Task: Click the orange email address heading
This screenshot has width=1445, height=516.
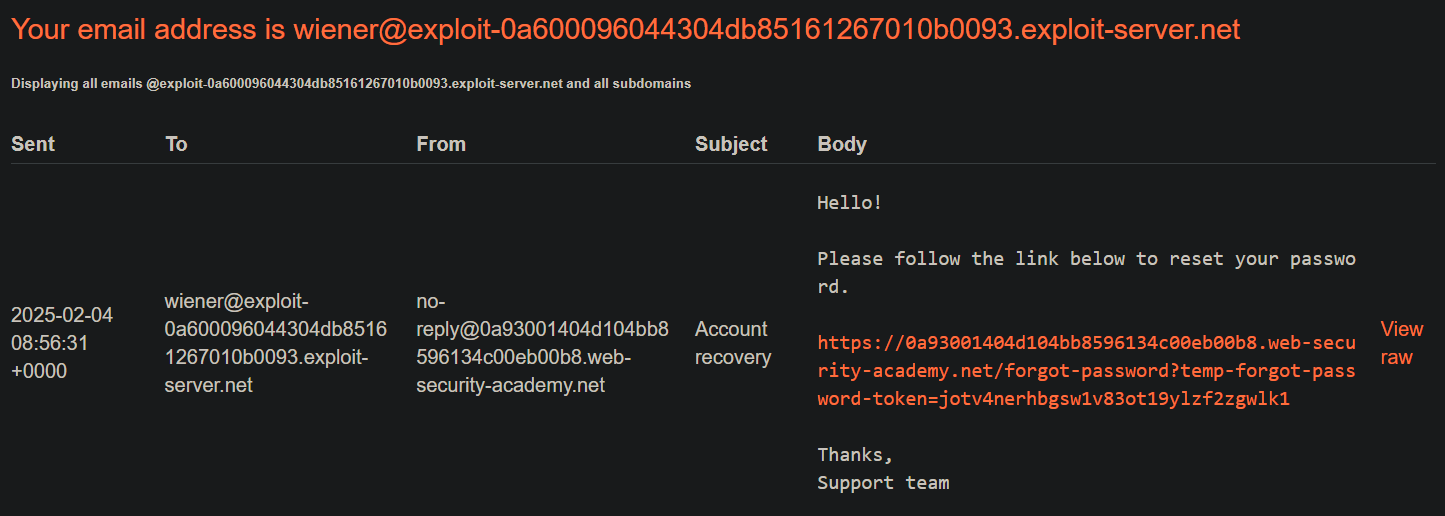Action: click(x=625, y=29)
